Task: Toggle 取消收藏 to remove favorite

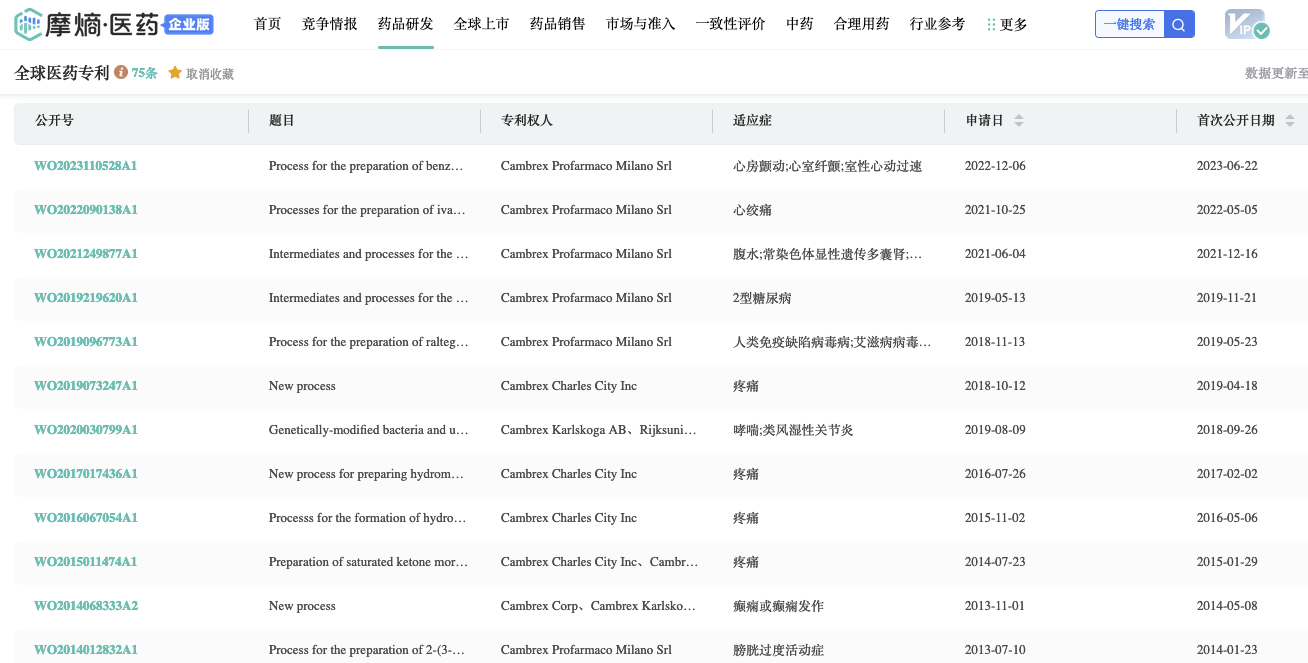Action: [x=210, y=74]
